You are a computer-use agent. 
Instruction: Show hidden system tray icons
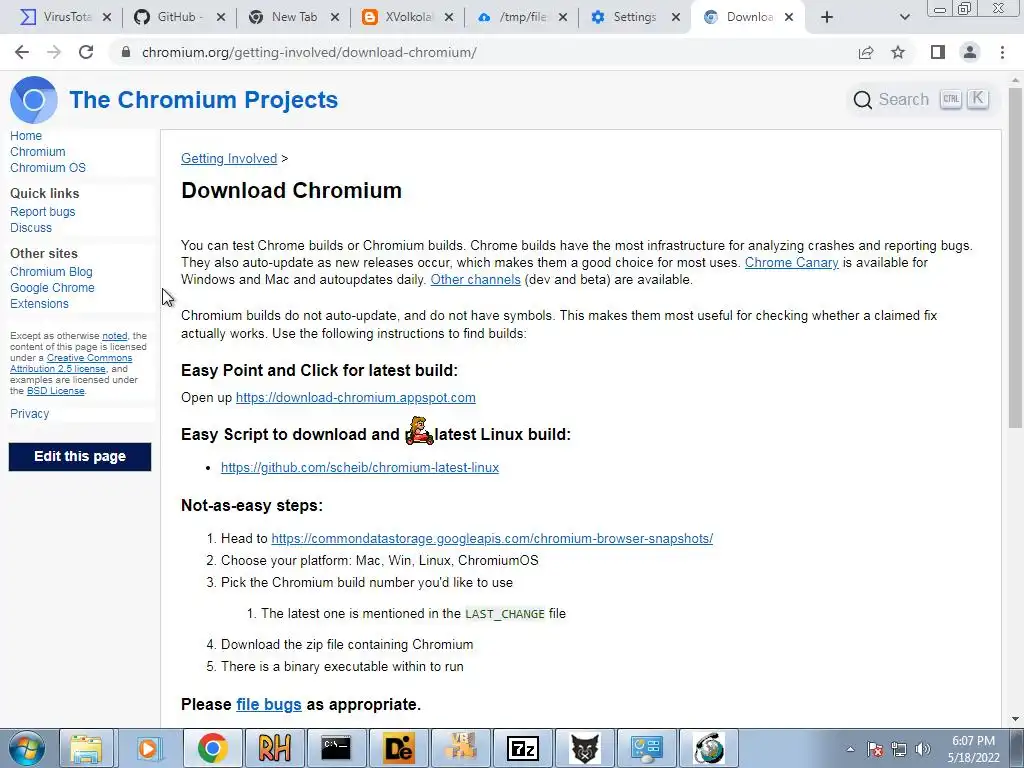click(x=850, y=749)
